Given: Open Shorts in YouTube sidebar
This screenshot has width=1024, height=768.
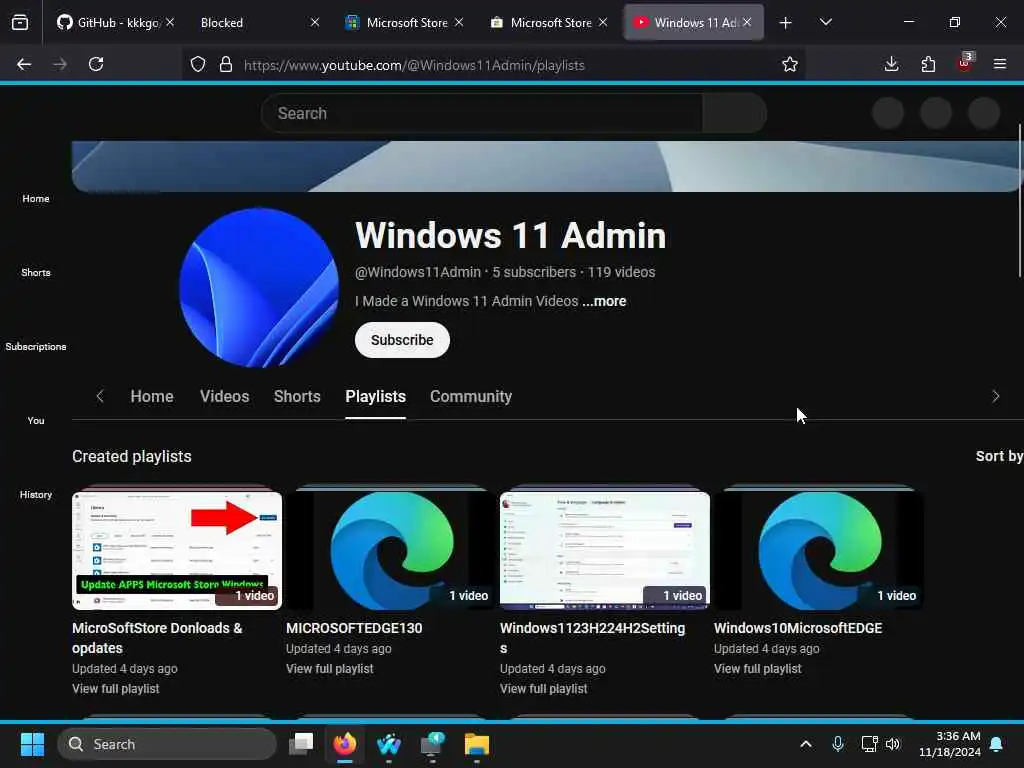Looking at the screenshot, I should click(x=35, y=272).
